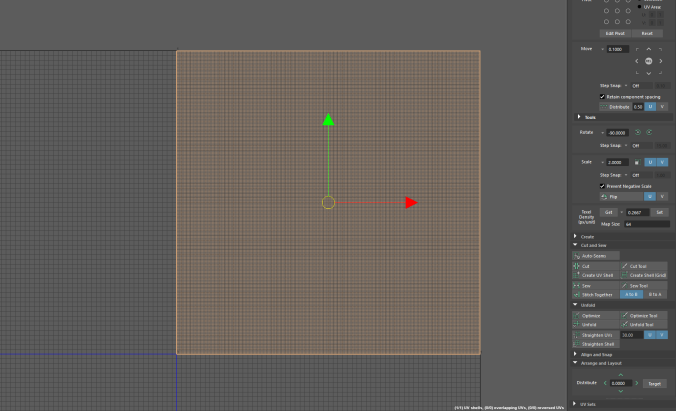Toggle Straighten UVs V axis

(662, 335)
